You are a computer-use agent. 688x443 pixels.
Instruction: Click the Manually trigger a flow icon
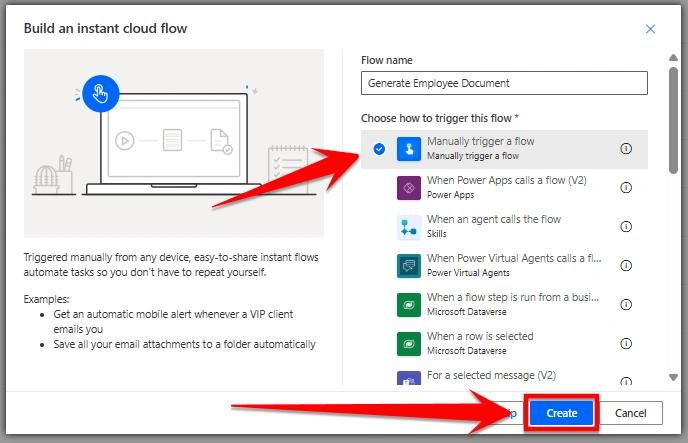pyautogui.click(x=408, y=149)
